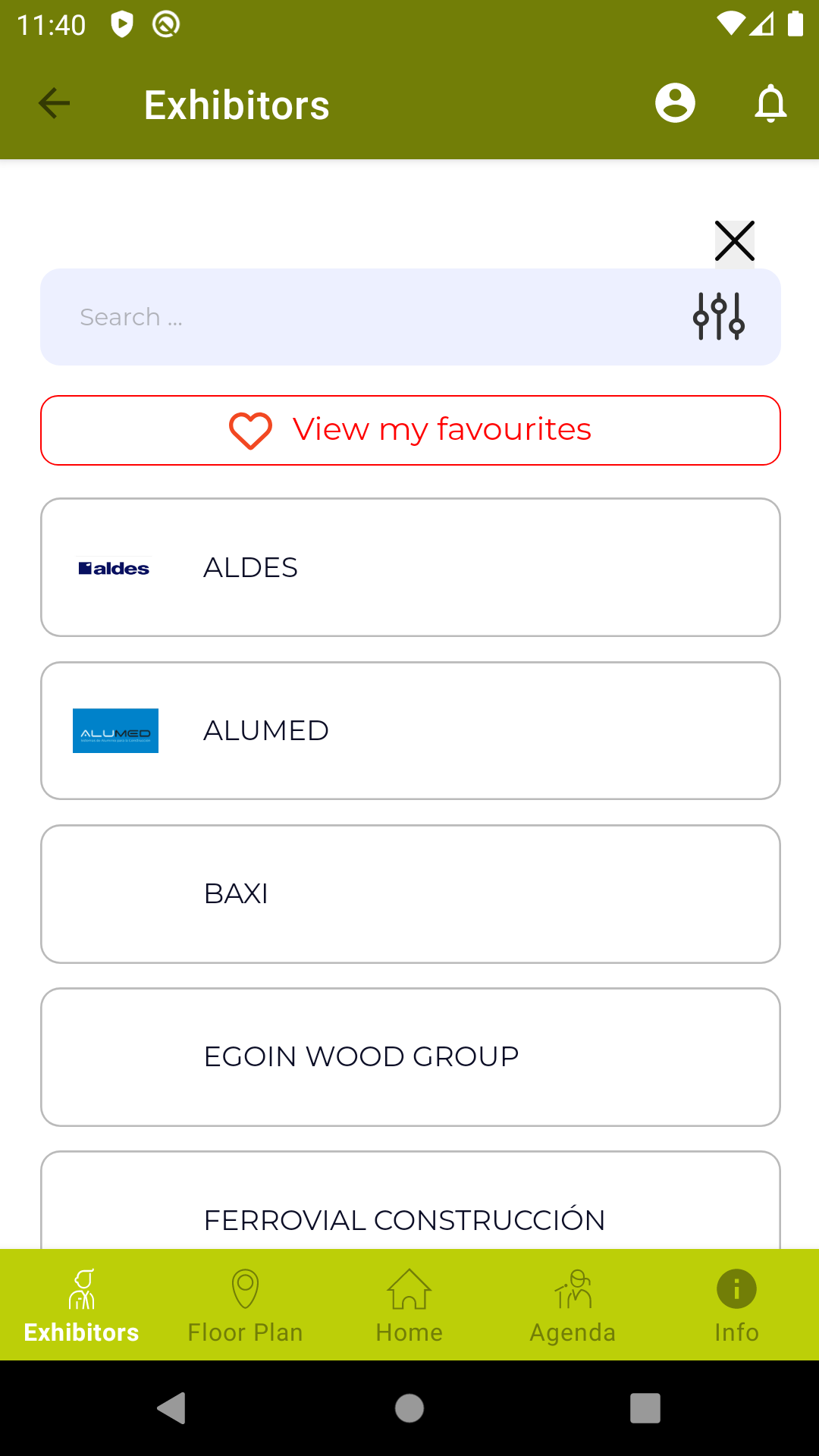Close the search panel with X
819x1456 pixels.
pyautogui.click(x=734, y=241)
